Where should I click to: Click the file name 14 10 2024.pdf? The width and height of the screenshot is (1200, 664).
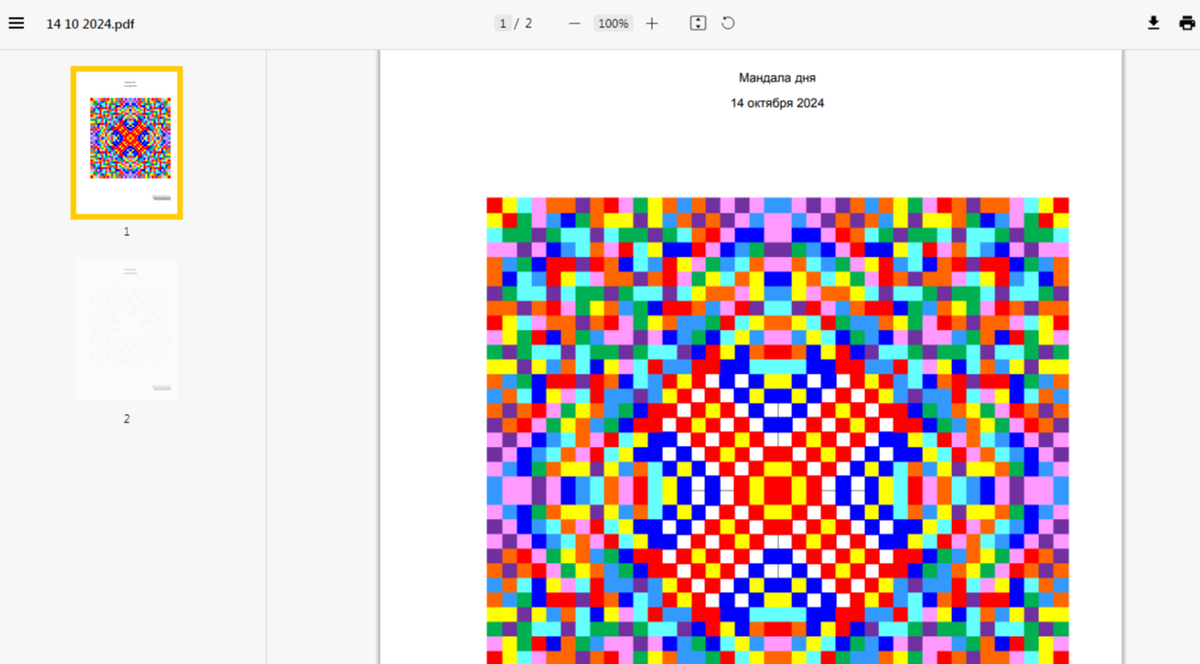pos(90,23)
